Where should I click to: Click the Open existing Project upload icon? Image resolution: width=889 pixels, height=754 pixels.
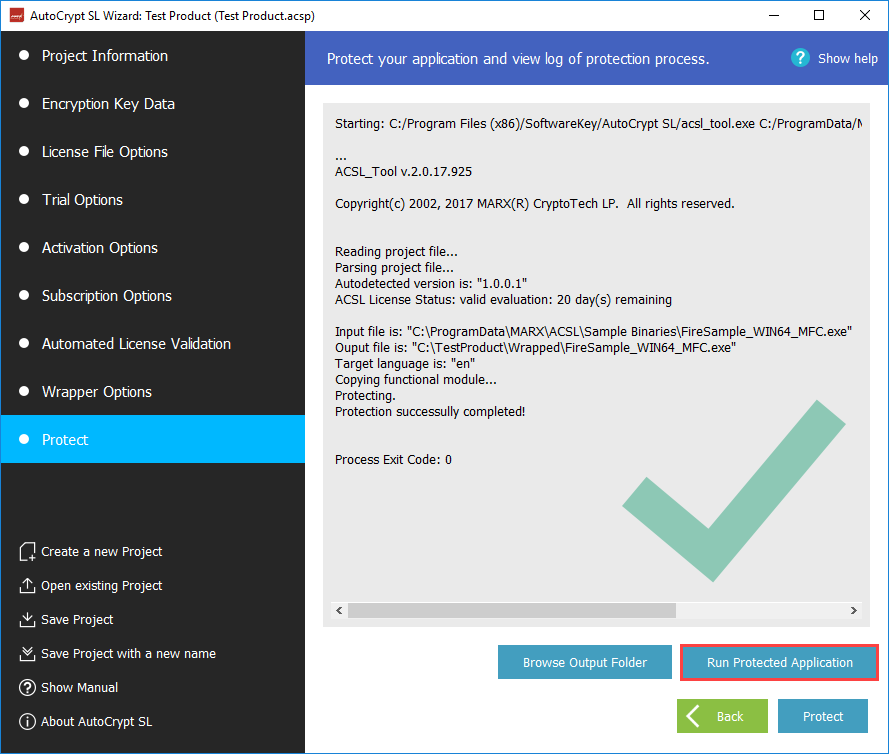pyautogui.click(x=27, y=586)
